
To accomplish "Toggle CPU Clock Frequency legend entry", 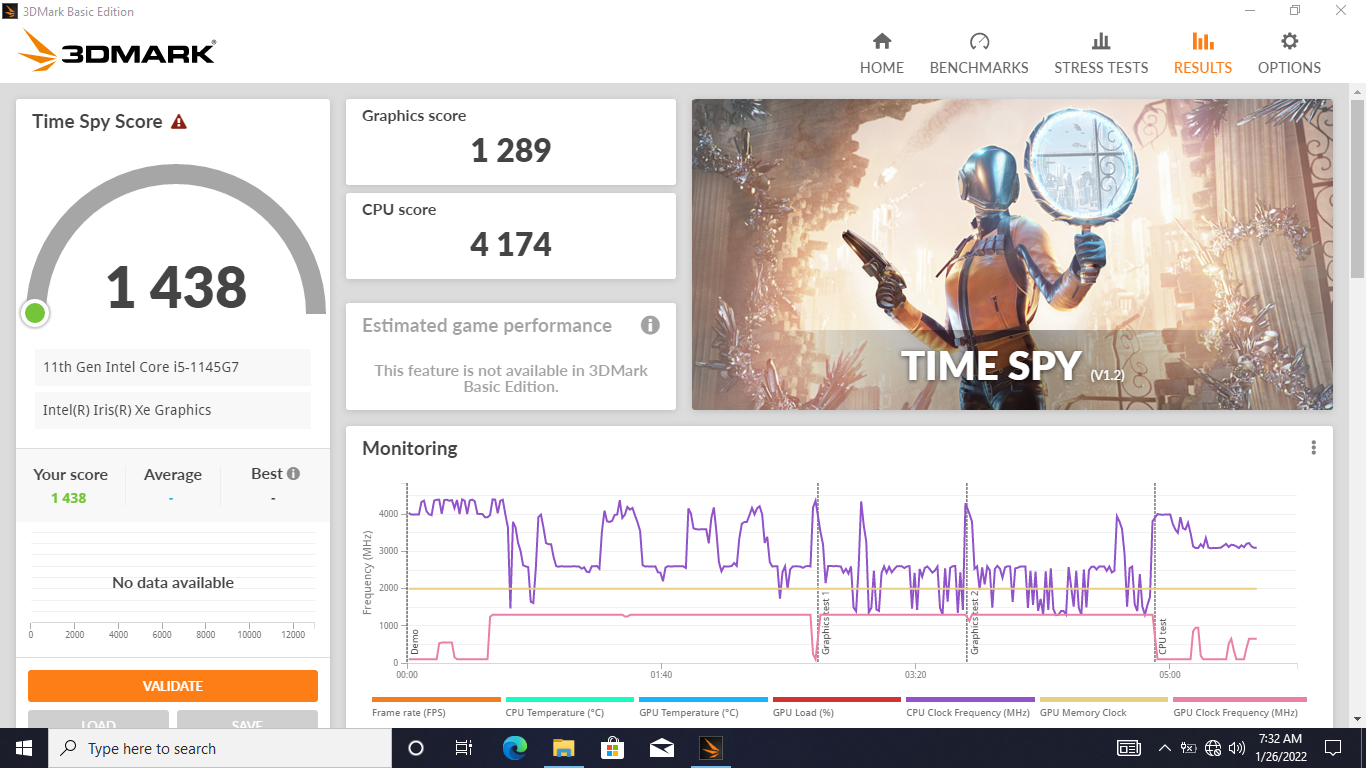I will pos(970,707).
